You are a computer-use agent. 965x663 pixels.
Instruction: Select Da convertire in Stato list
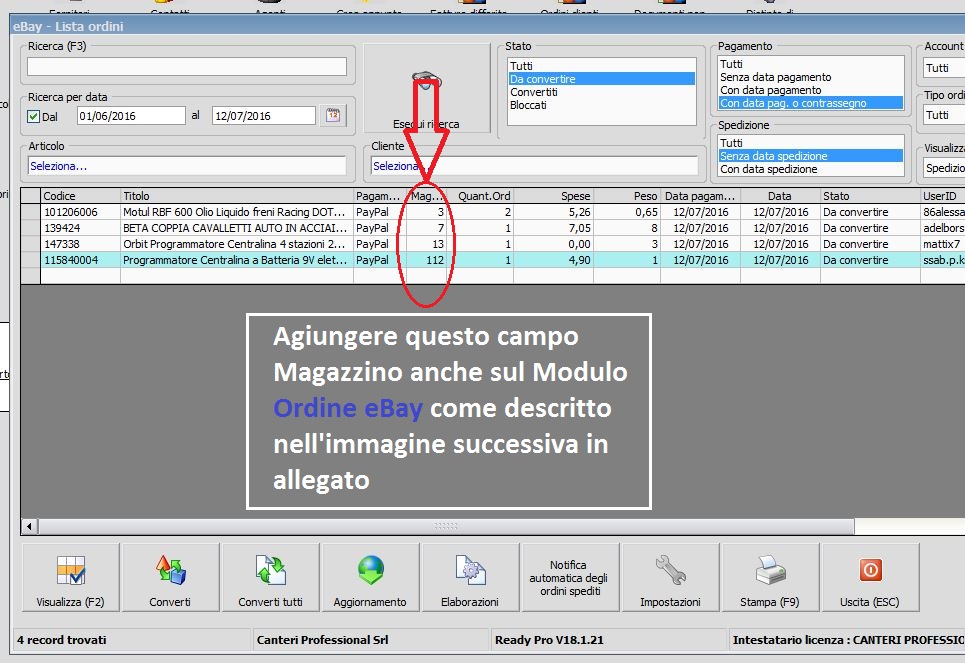(x=602, y=79)
